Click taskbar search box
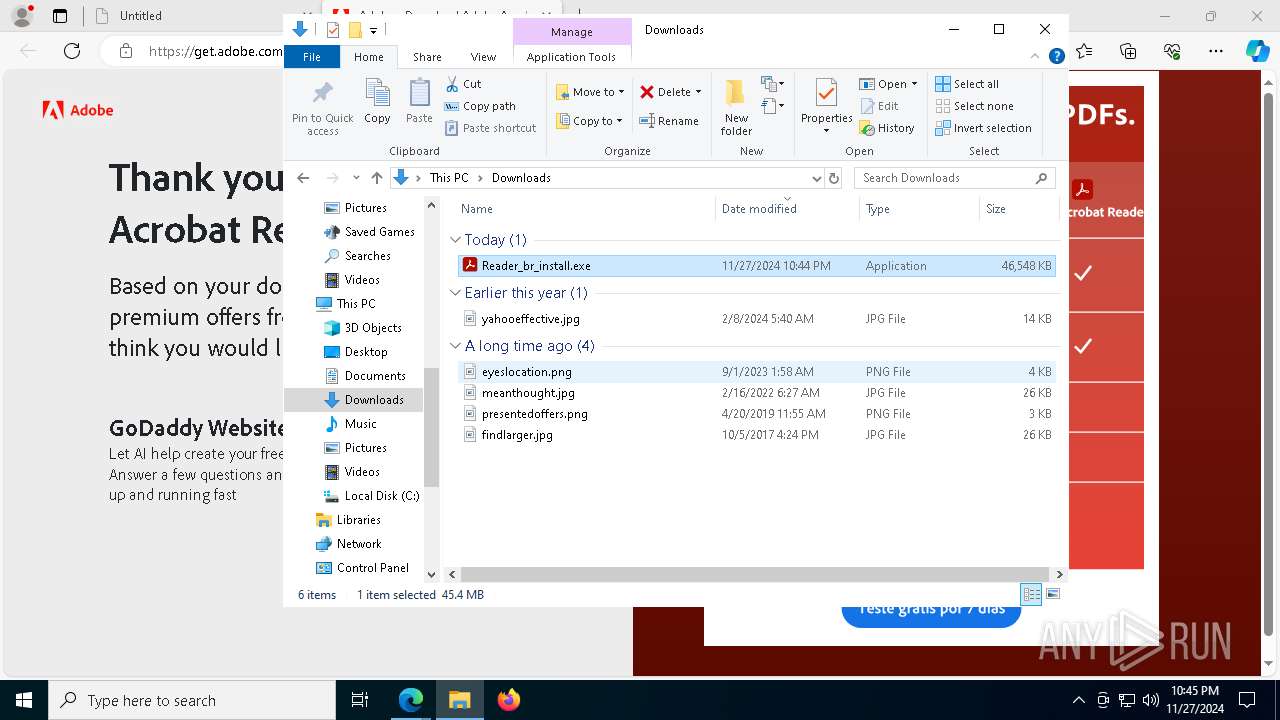Screen dimensions: 1280x720 192,700
